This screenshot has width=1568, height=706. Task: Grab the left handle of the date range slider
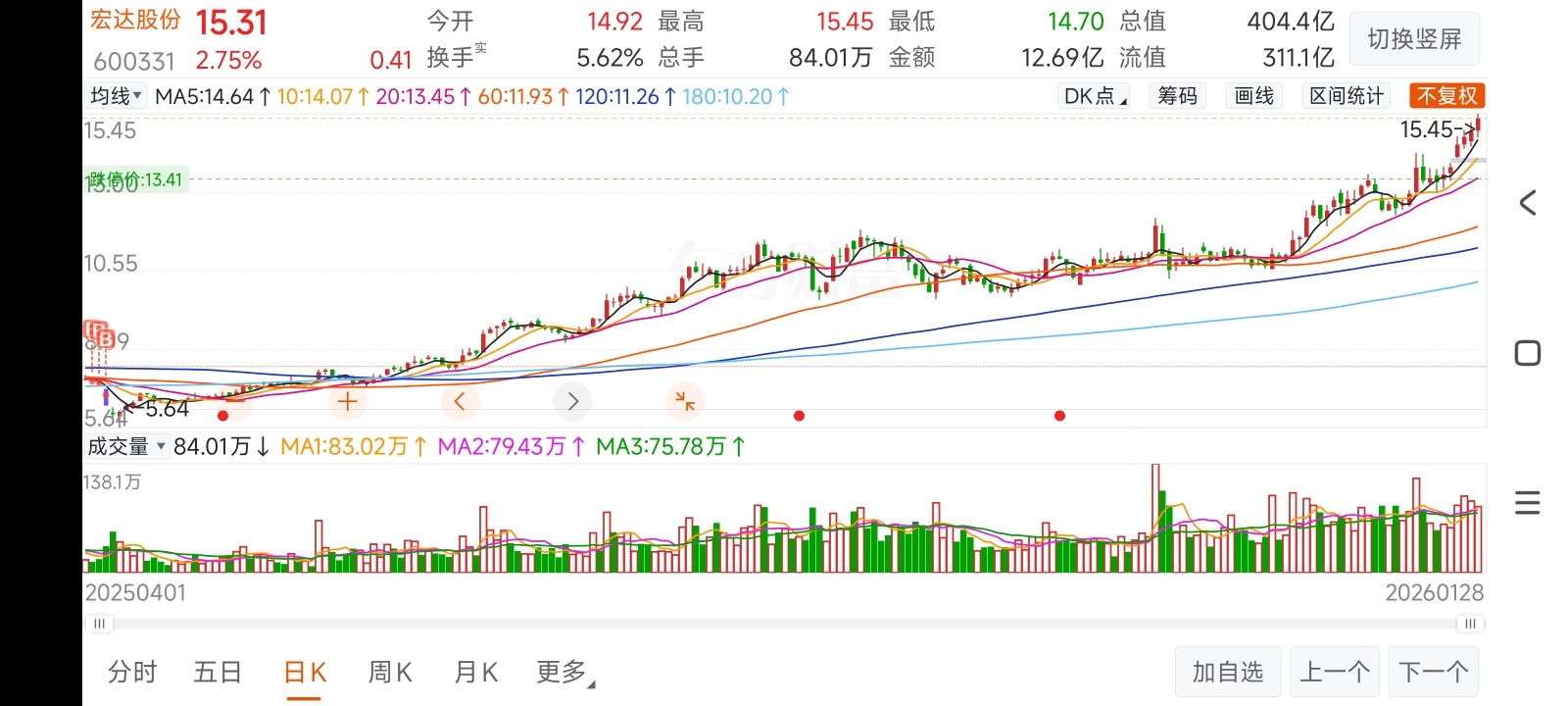[x=99, y=624]
